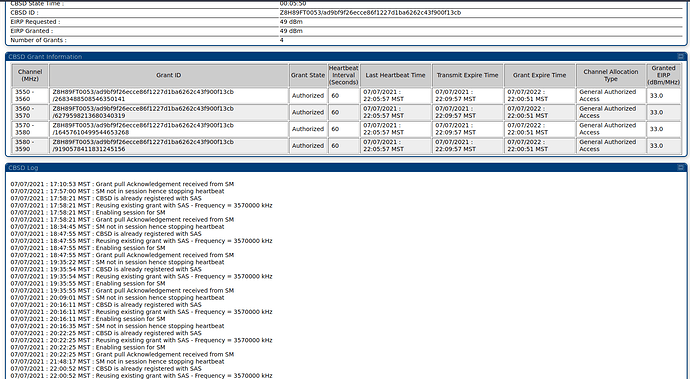Image resolution: width=690 pixels, height=379 pixels.
Task: Click Granted EIRP 33.0 in 3580 - 3590 row
Action: [x=664, y=146]
